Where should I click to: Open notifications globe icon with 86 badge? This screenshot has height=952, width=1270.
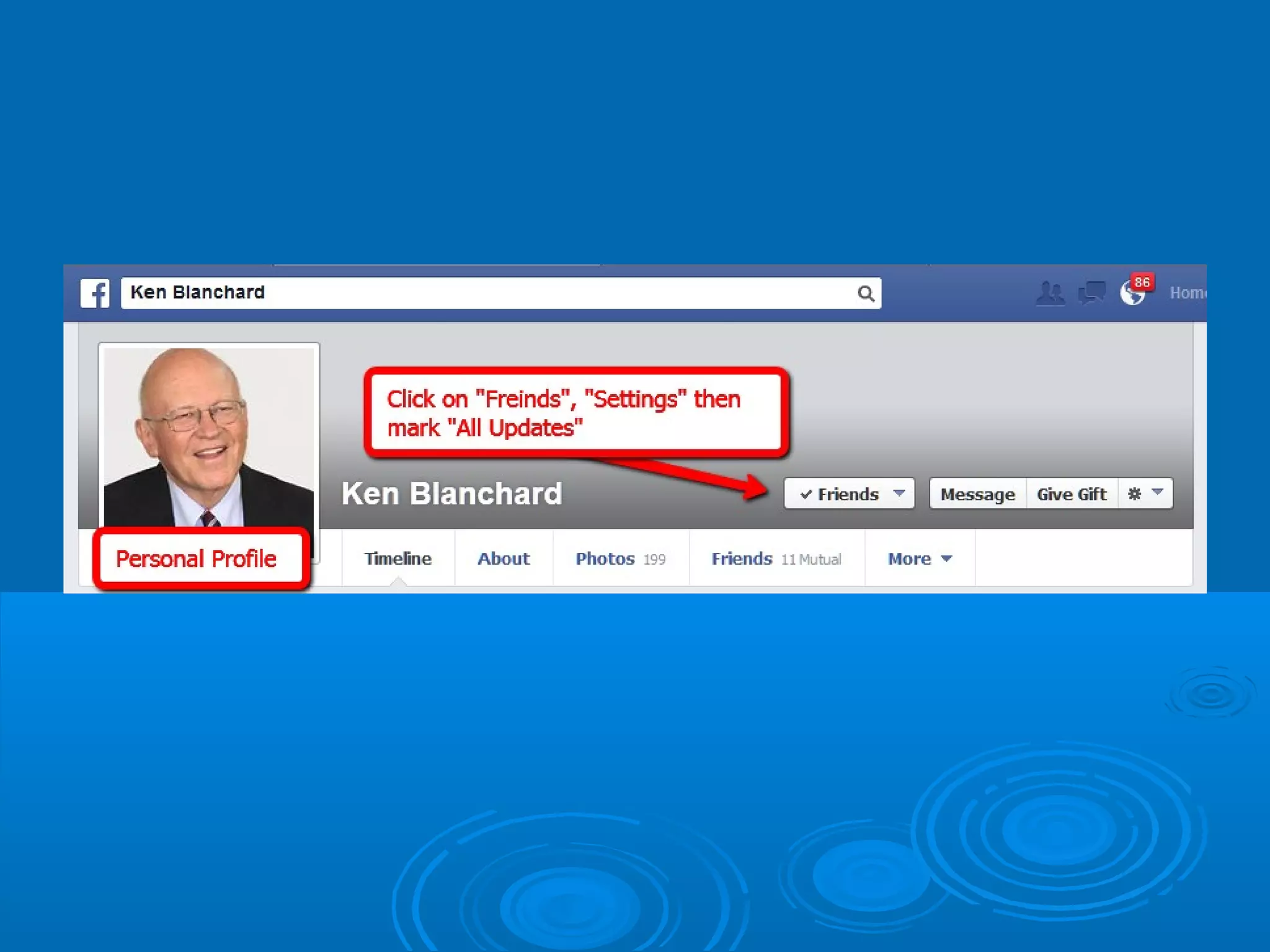[x=1133, y=293]
